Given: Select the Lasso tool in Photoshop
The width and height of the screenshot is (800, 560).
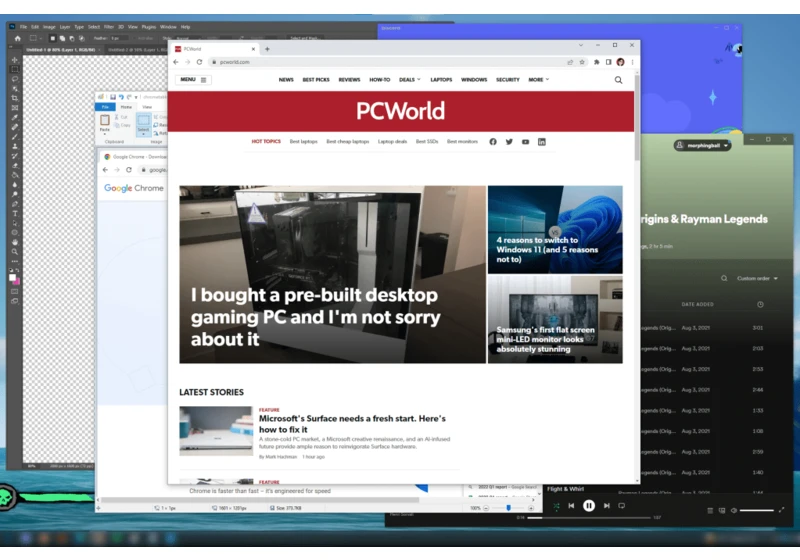Looking at the screenshot, I should [15, 79].
